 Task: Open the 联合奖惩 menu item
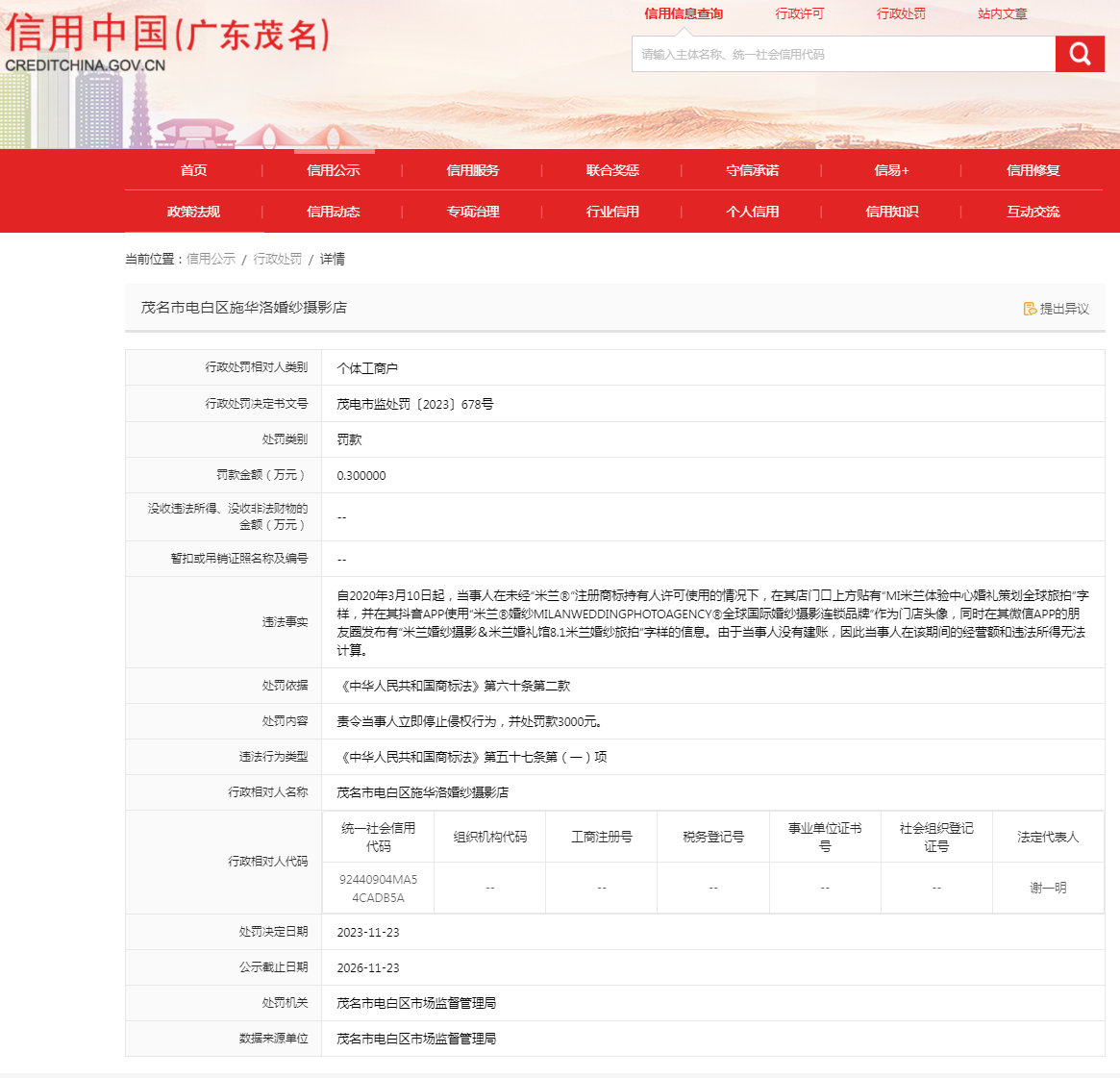(612, 170)
